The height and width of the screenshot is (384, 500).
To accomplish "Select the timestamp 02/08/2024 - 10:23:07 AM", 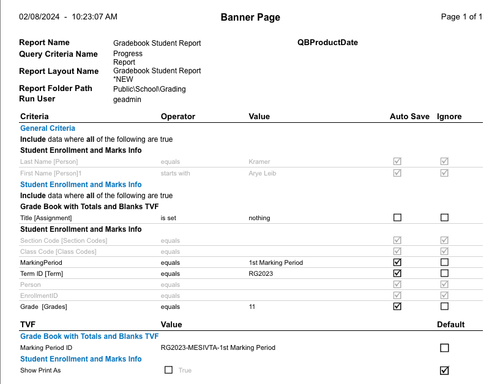I will tap(68, 17).
